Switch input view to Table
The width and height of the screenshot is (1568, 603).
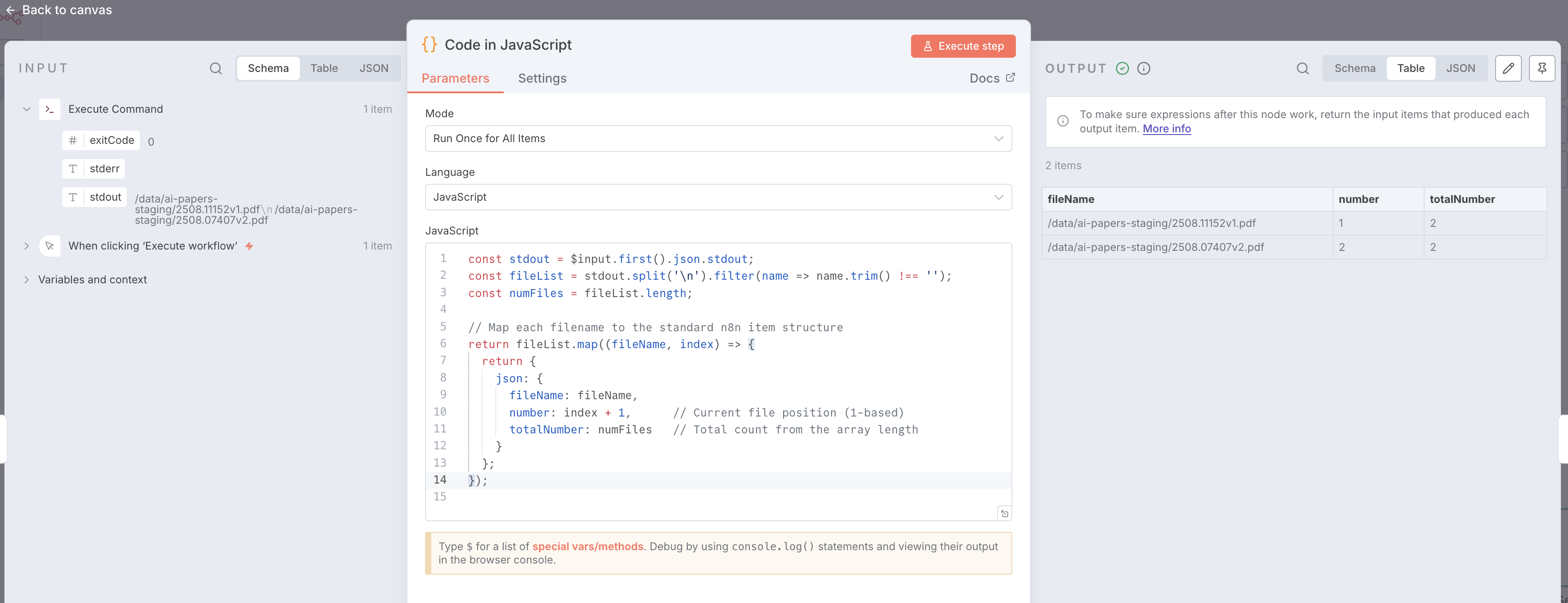(324, 68)
